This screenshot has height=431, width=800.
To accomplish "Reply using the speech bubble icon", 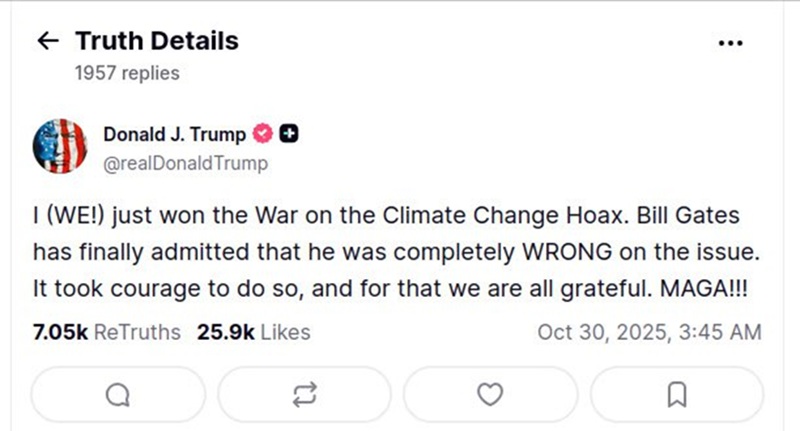I will (x=117, y=394).
